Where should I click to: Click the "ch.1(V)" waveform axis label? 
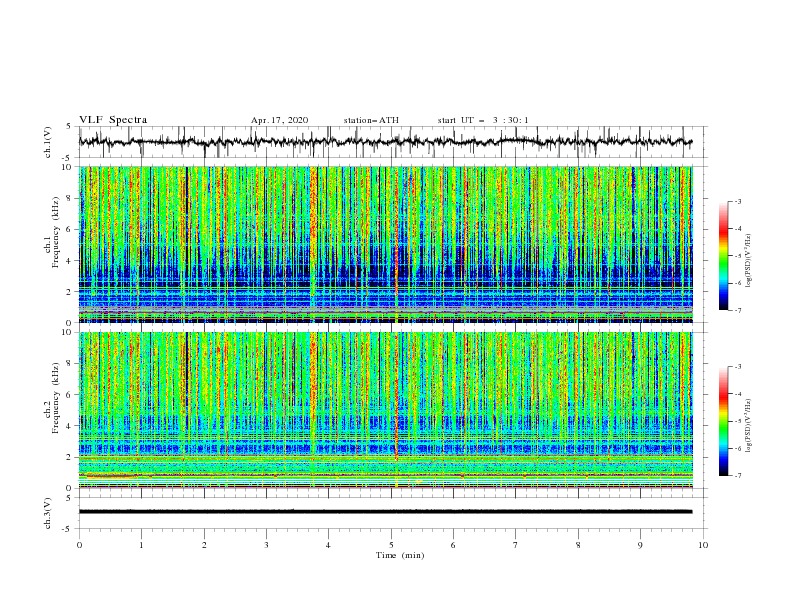[48, 142]
